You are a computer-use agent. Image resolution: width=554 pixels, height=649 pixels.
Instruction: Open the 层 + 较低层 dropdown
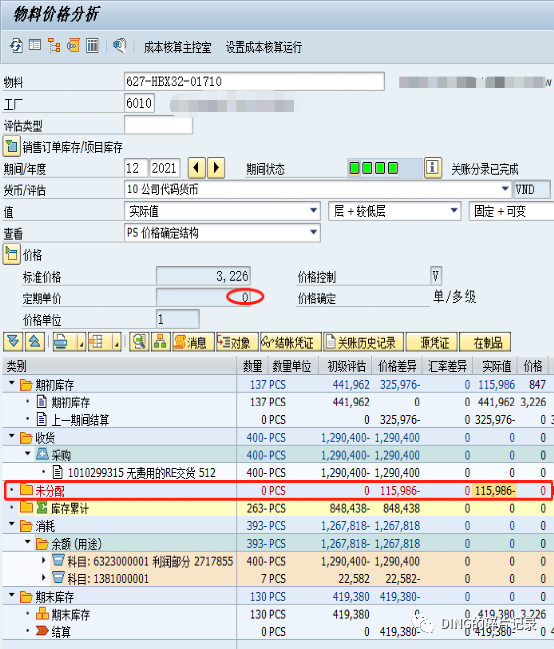[454, 211]
